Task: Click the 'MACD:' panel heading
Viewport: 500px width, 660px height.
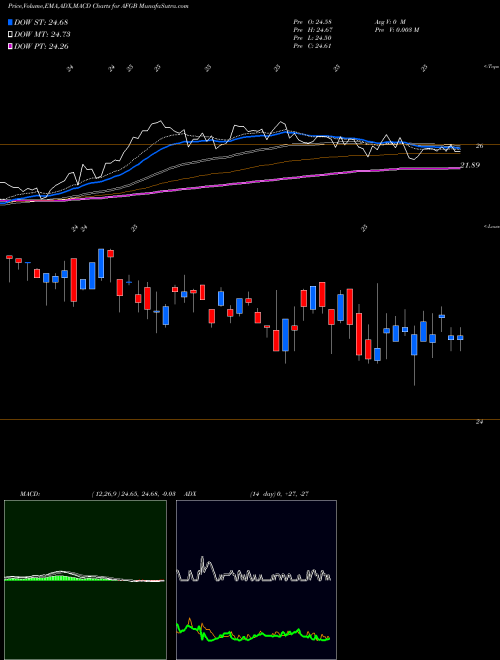Action: click(30, 494)
